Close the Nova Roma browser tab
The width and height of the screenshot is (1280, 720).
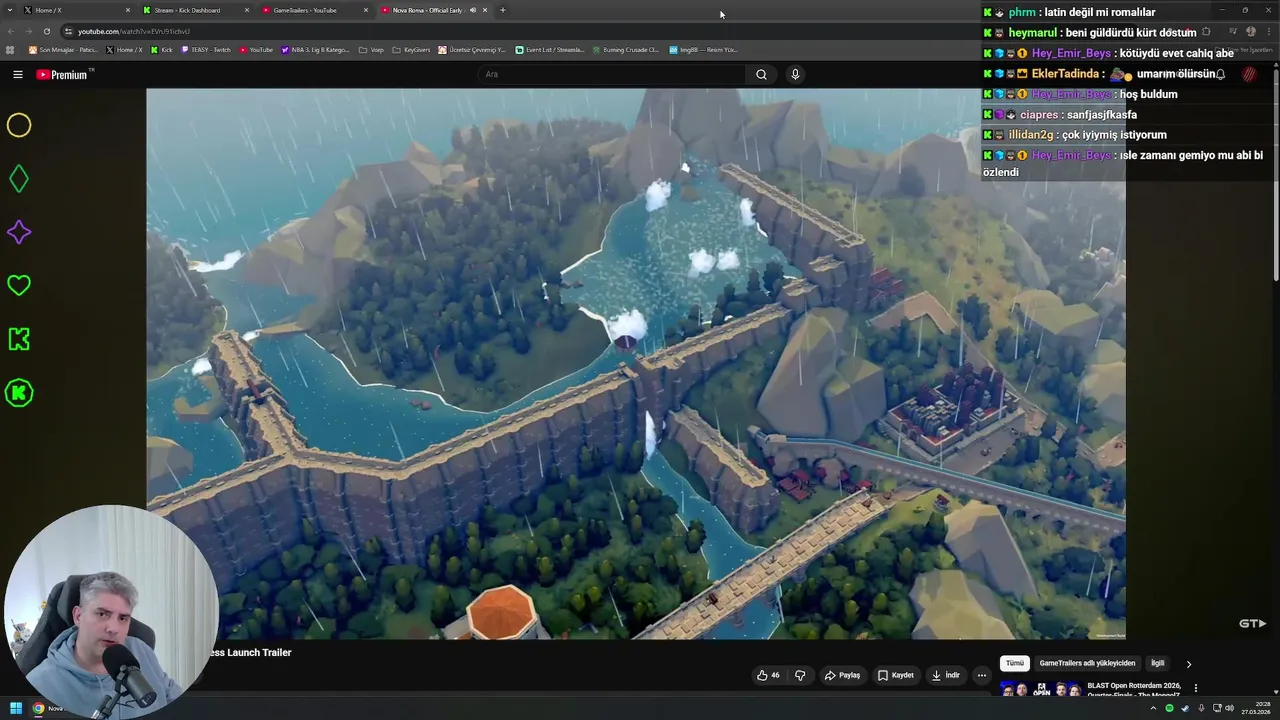tap(485, 10)
